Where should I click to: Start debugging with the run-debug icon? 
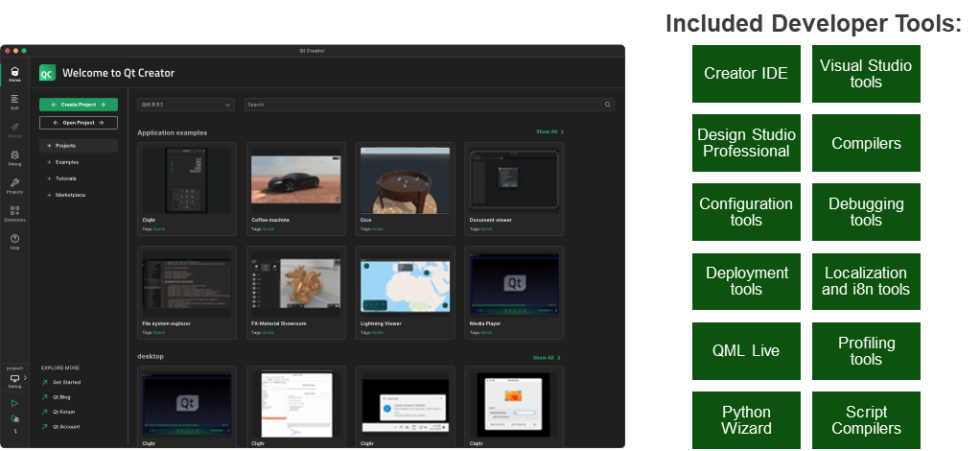pos(14,419)
